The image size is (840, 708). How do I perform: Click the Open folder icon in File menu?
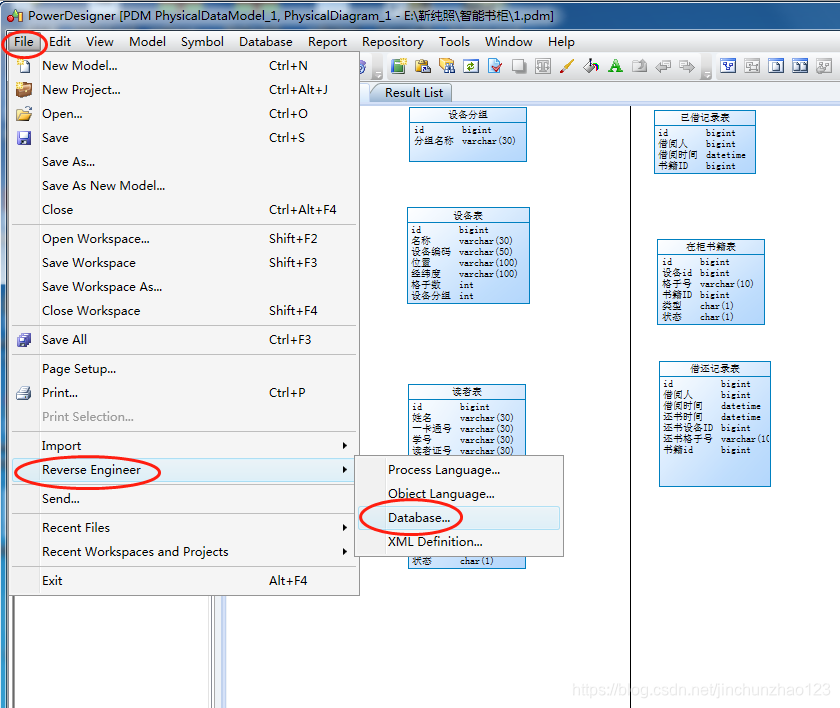click(x=24, y=114)
